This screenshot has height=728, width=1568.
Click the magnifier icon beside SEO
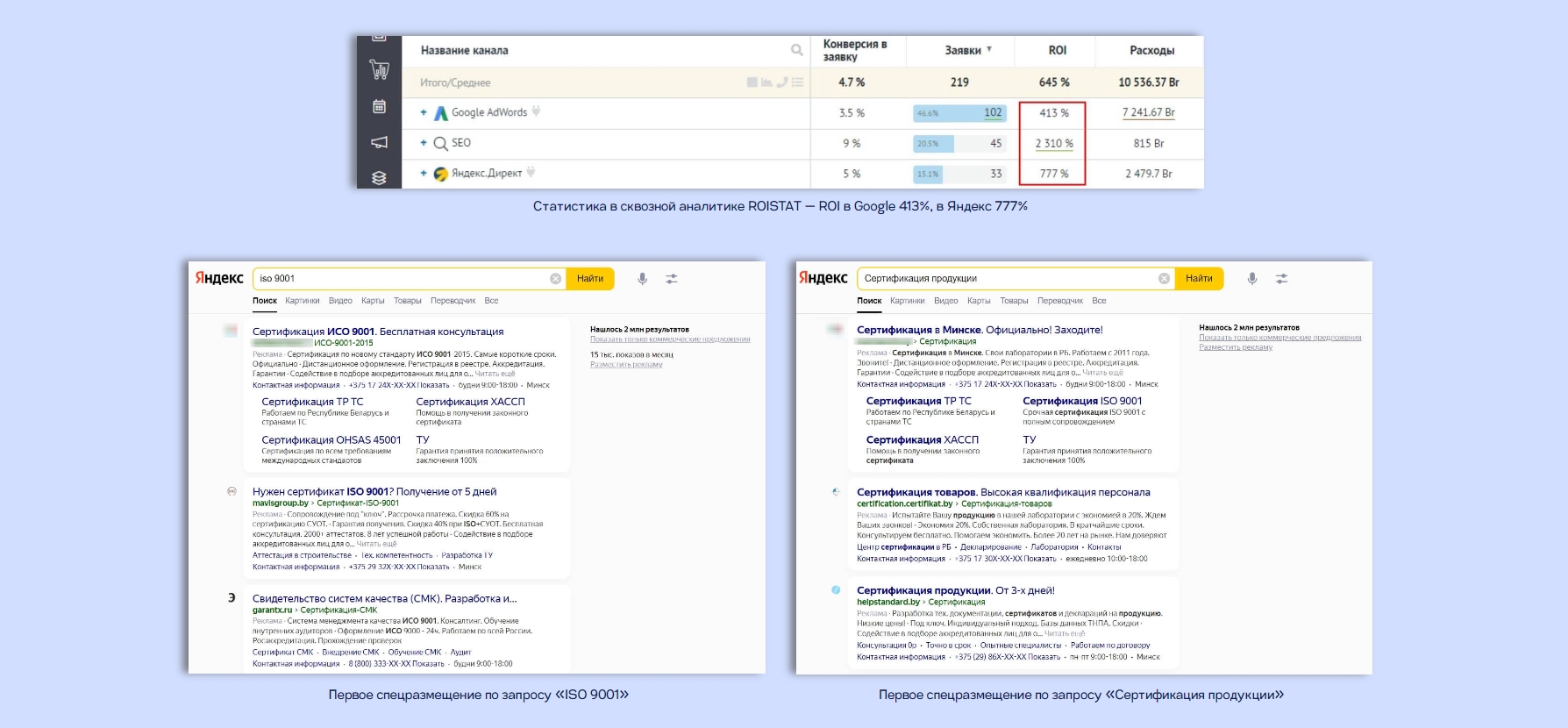[x=441, y=143]
